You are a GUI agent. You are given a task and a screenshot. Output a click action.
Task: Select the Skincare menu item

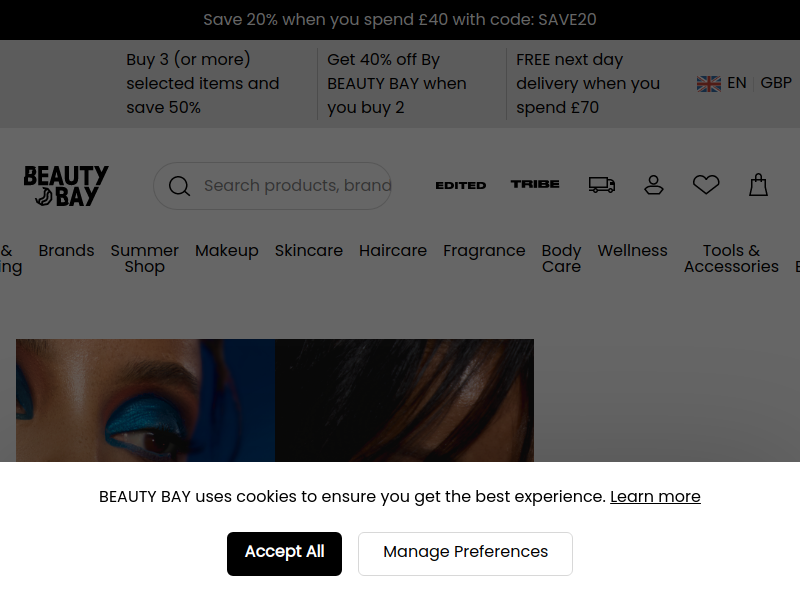309,251
